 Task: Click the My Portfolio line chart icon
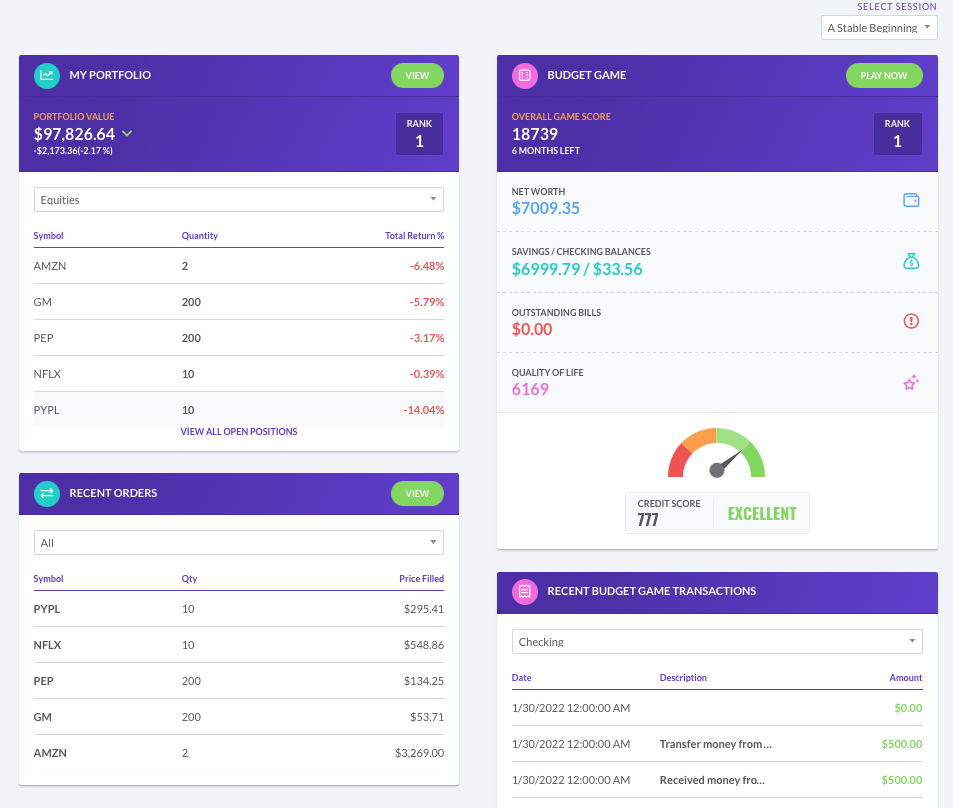[x=46, y=75]
